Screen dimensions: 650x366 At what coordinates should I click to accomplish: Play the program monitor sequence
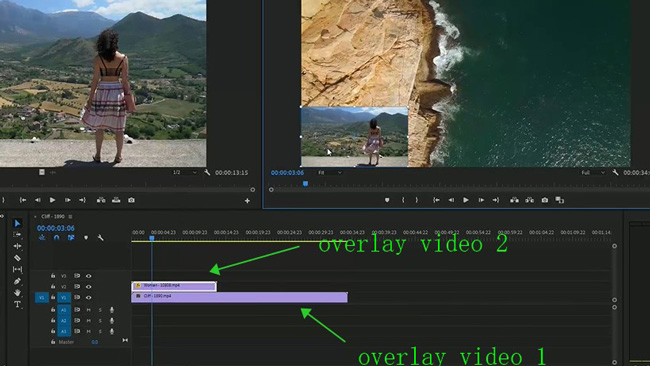pyautogui.click(x=466, y=200)
